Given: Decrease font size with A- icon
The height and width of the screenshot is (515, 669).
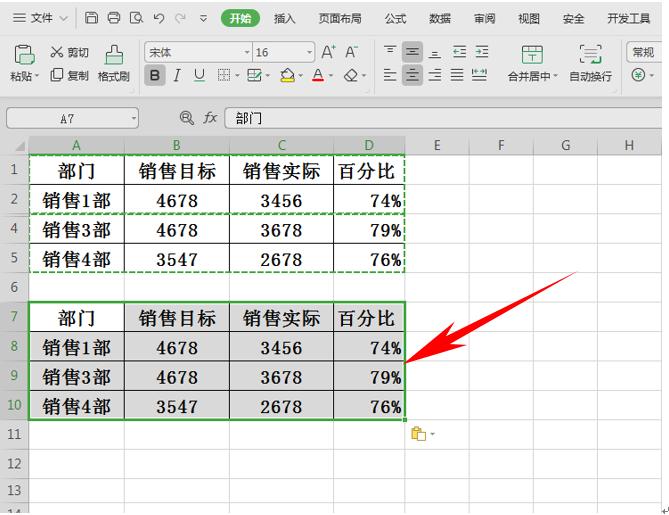Looking at the screenshot, I should tap(351, 52).
